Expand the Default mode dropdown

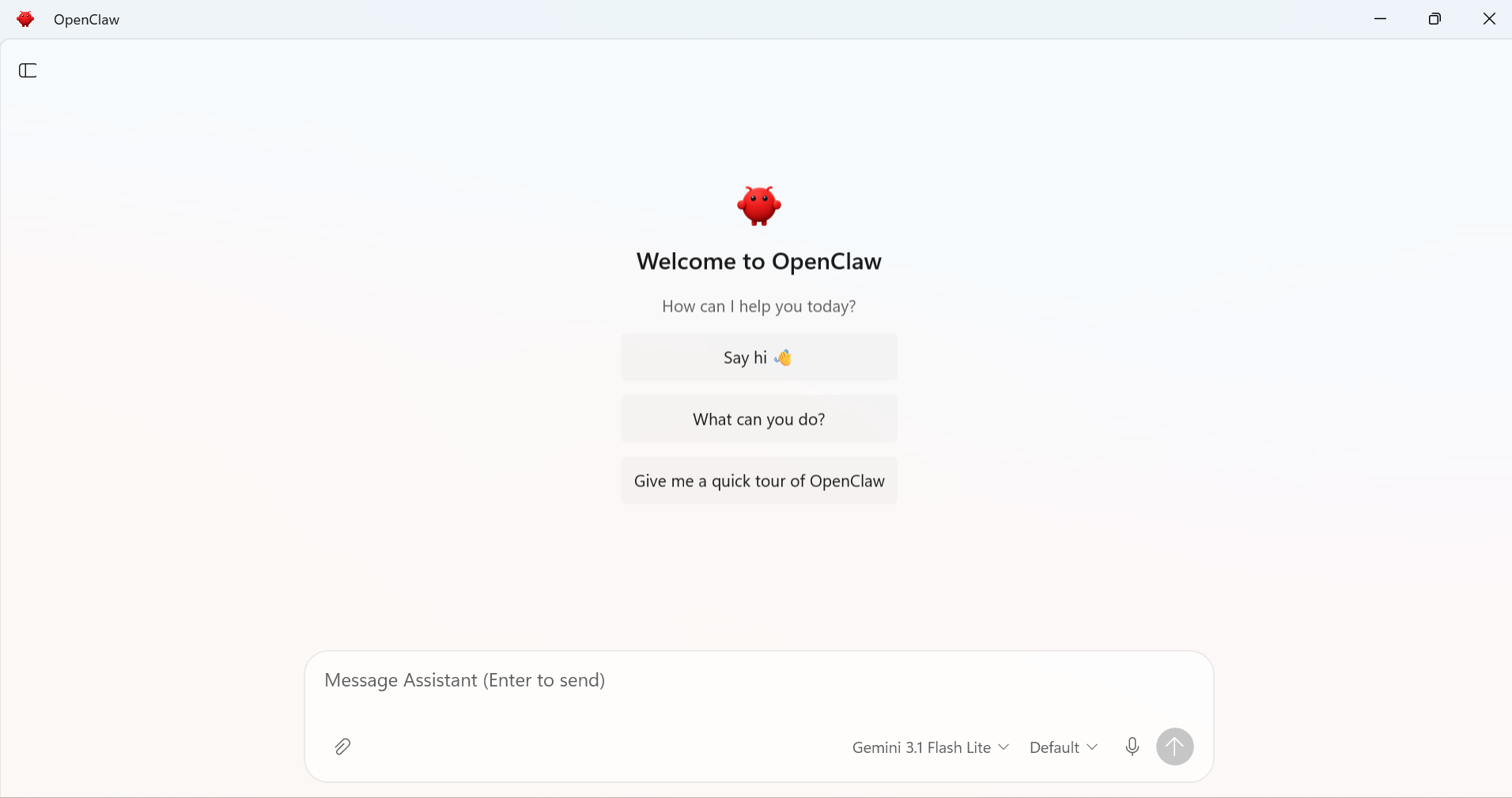1064,747
